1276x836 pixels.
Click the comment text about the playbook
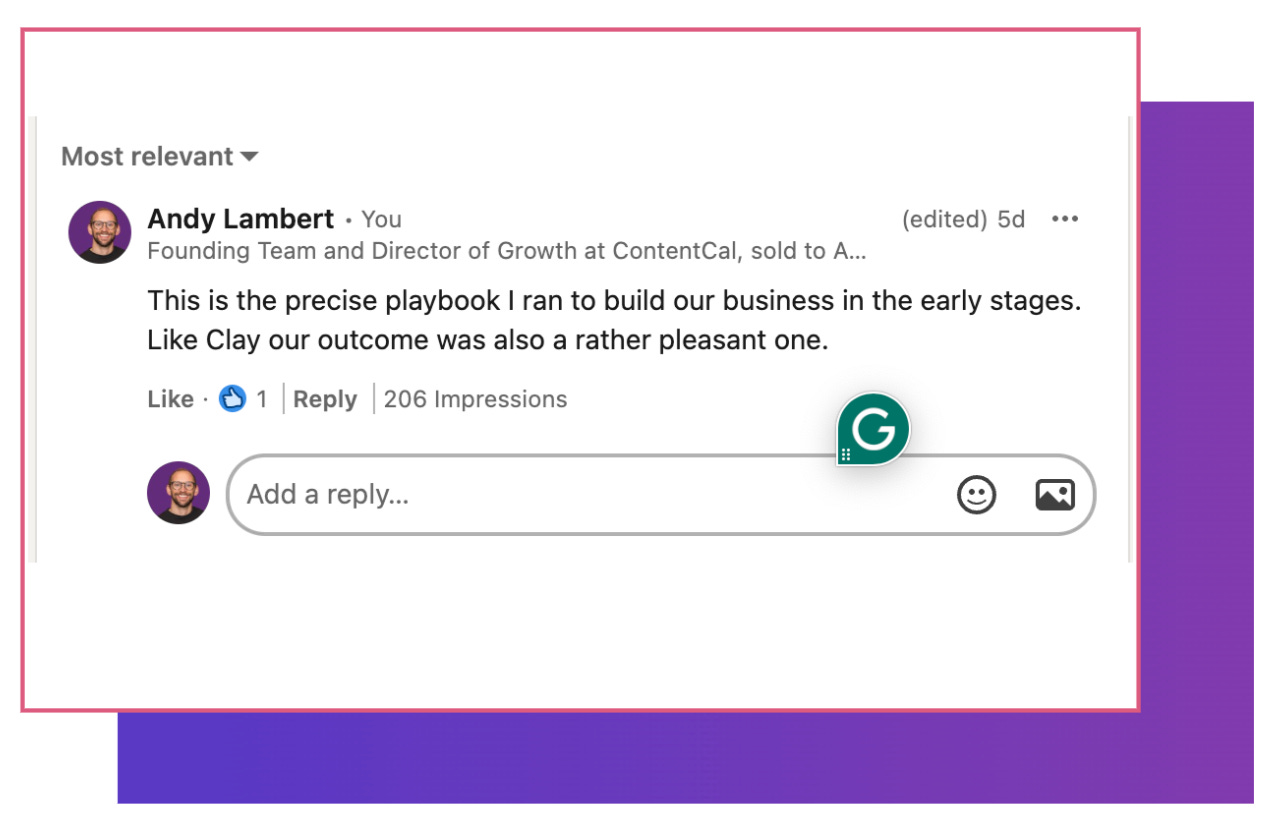pos(614,320)
